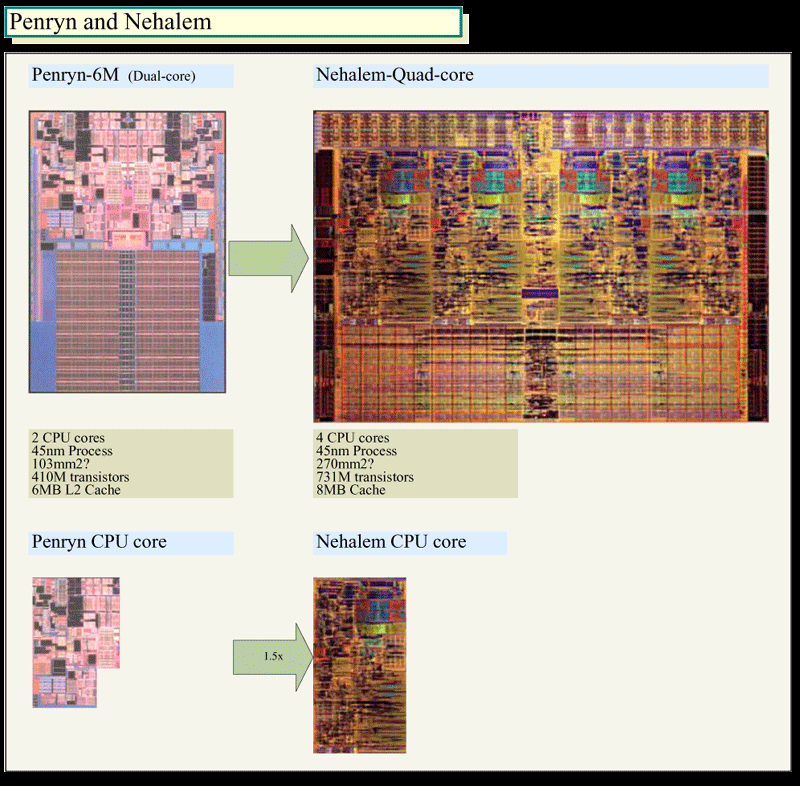Open the Nehalem quad-core die photo
This screenshot has height=786, width=800.
pyautogui.click(x=541, y=266)
